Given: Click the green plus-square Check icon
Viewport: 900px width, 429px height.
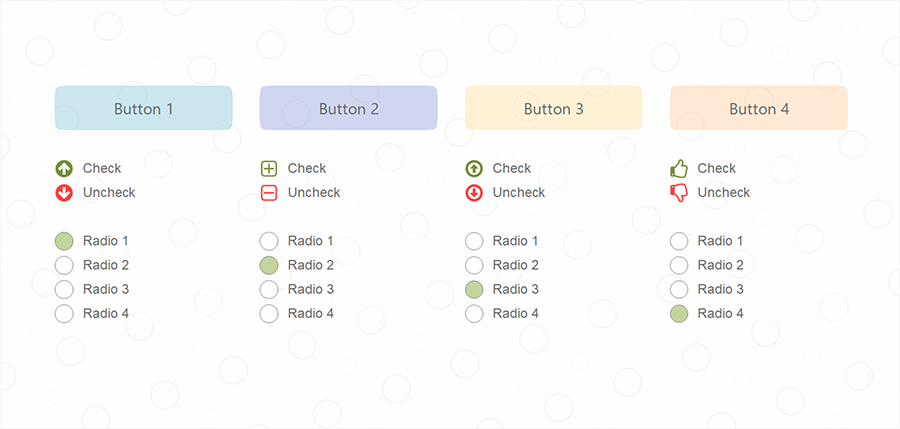Looking at the screenshot, I should click(x=269, y=169).
